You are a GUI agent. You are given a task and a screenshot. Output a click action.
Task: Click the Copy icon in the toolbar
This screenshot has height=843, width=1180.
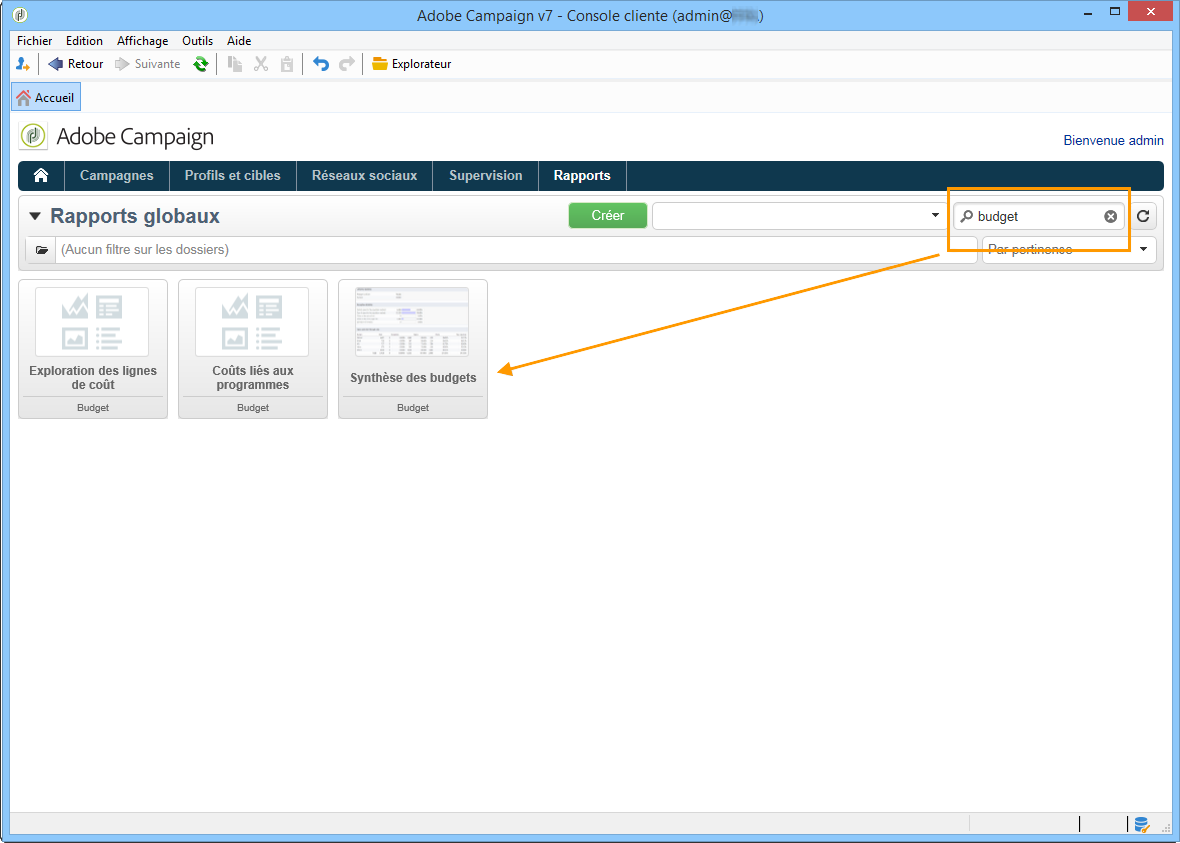point(236,64)
